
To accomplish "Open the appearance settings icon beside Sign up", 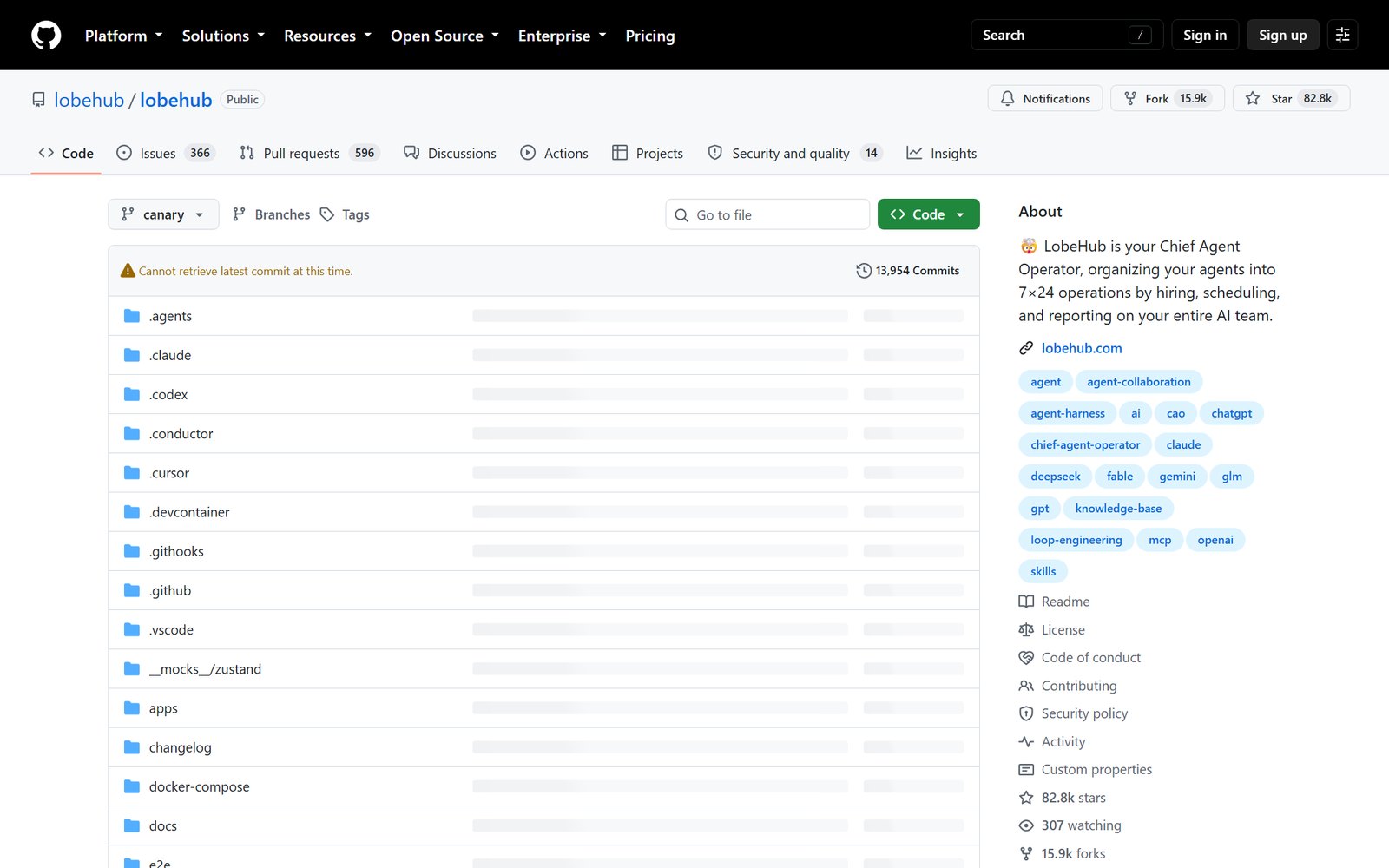I will point(1342,36).
